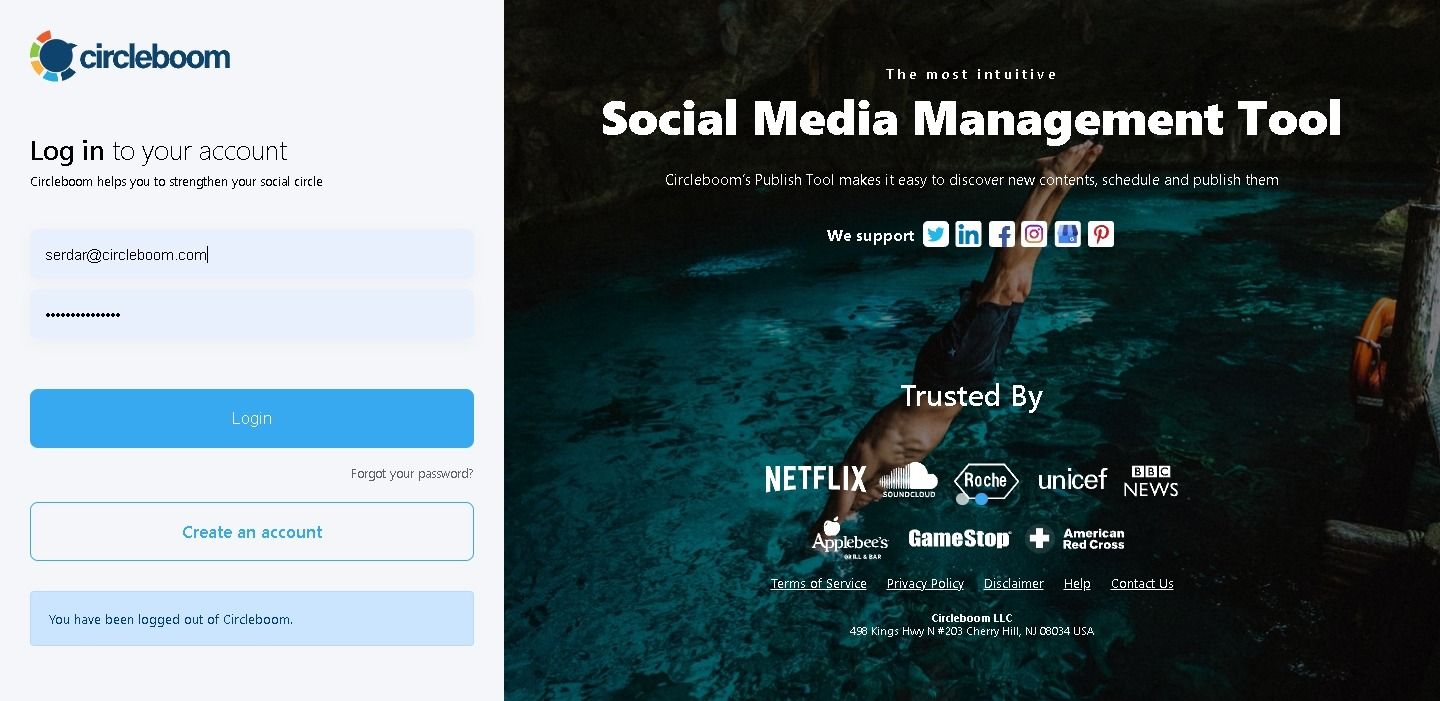Select the Pinterest support icon
This screenshot has width=1440, height=701.
coord(1100,234)
